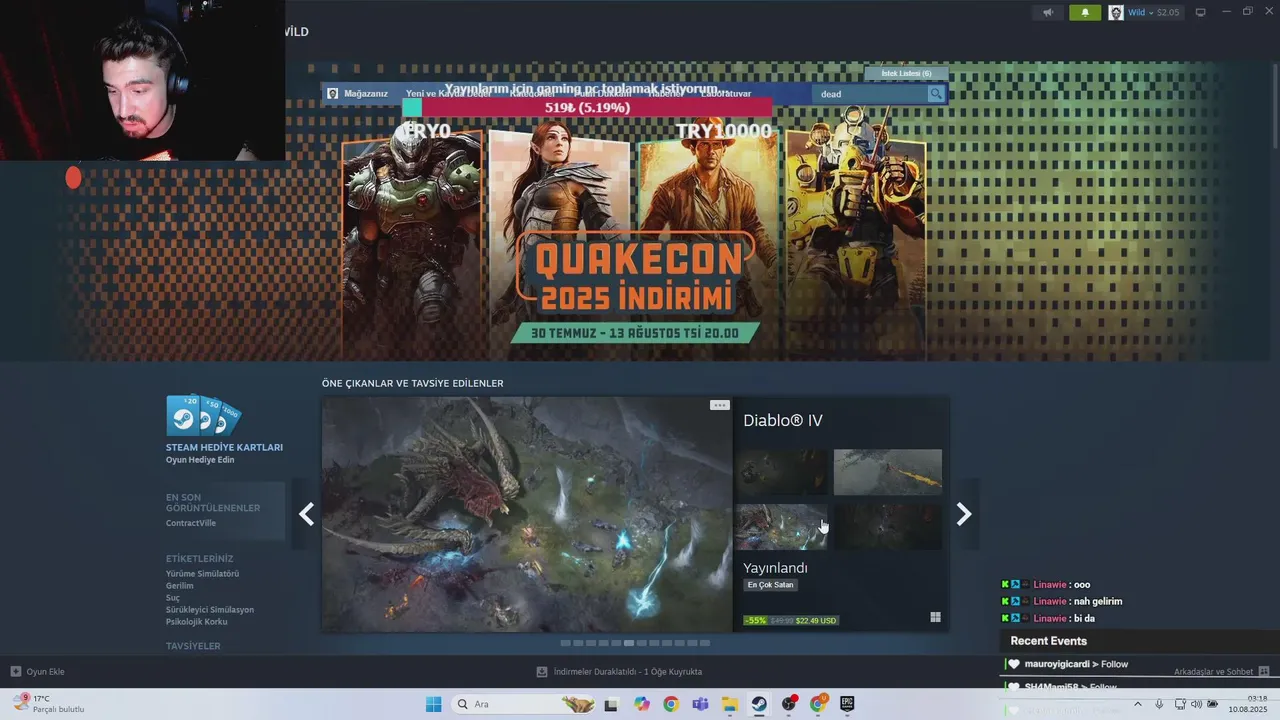This screenshot has width=1280, height=720.
Task: Open Epic Games Launcher on the taskbar
Action: click(x=847, y=704)
